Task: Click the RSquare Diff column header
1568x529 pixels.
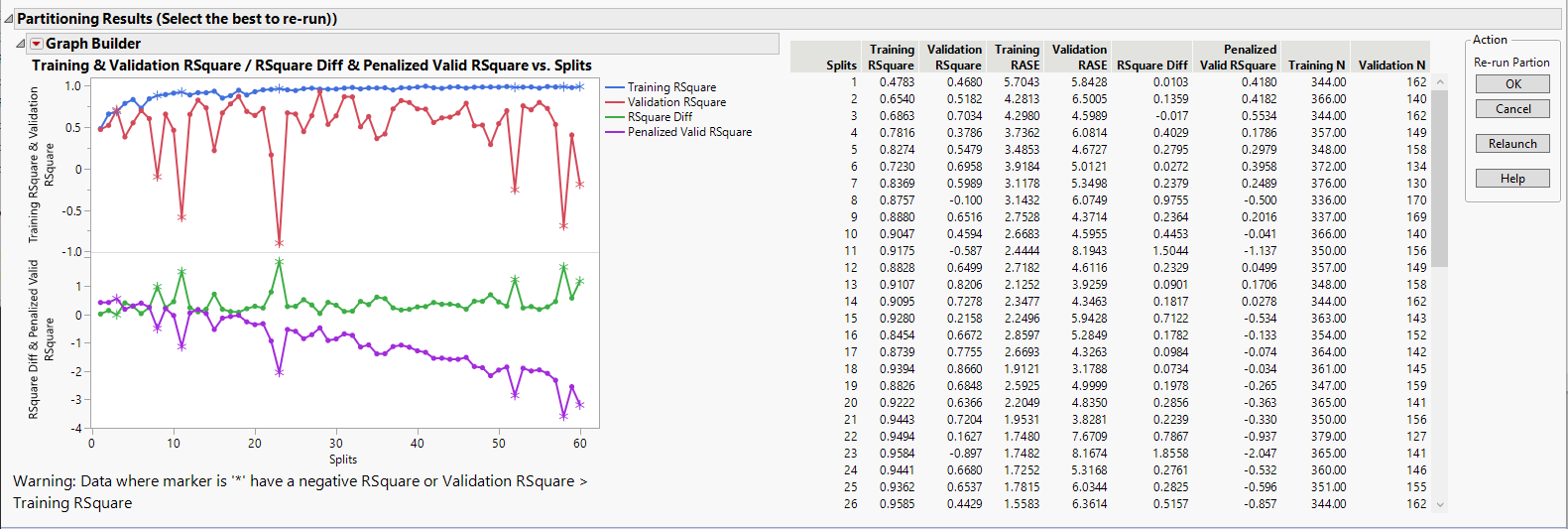Action: coord(1151,65)
